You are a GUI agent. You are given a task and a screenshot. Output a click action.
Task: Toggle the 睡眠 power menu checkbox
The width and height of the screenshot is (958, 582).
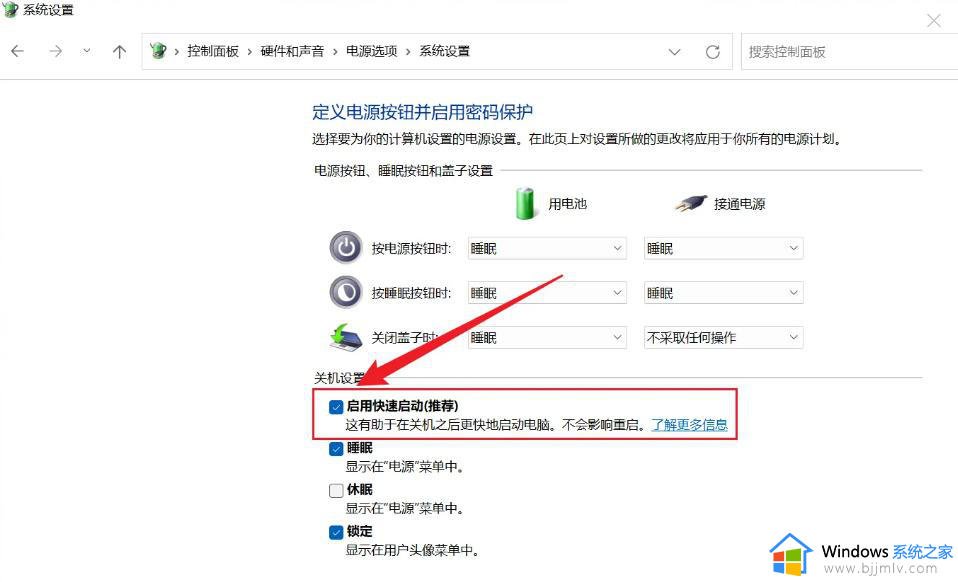click(336, 449)
